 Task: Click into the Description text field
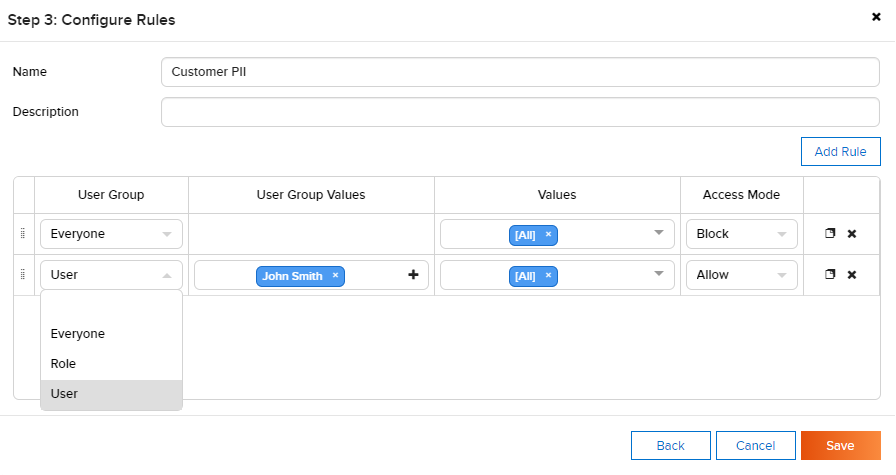520,112
